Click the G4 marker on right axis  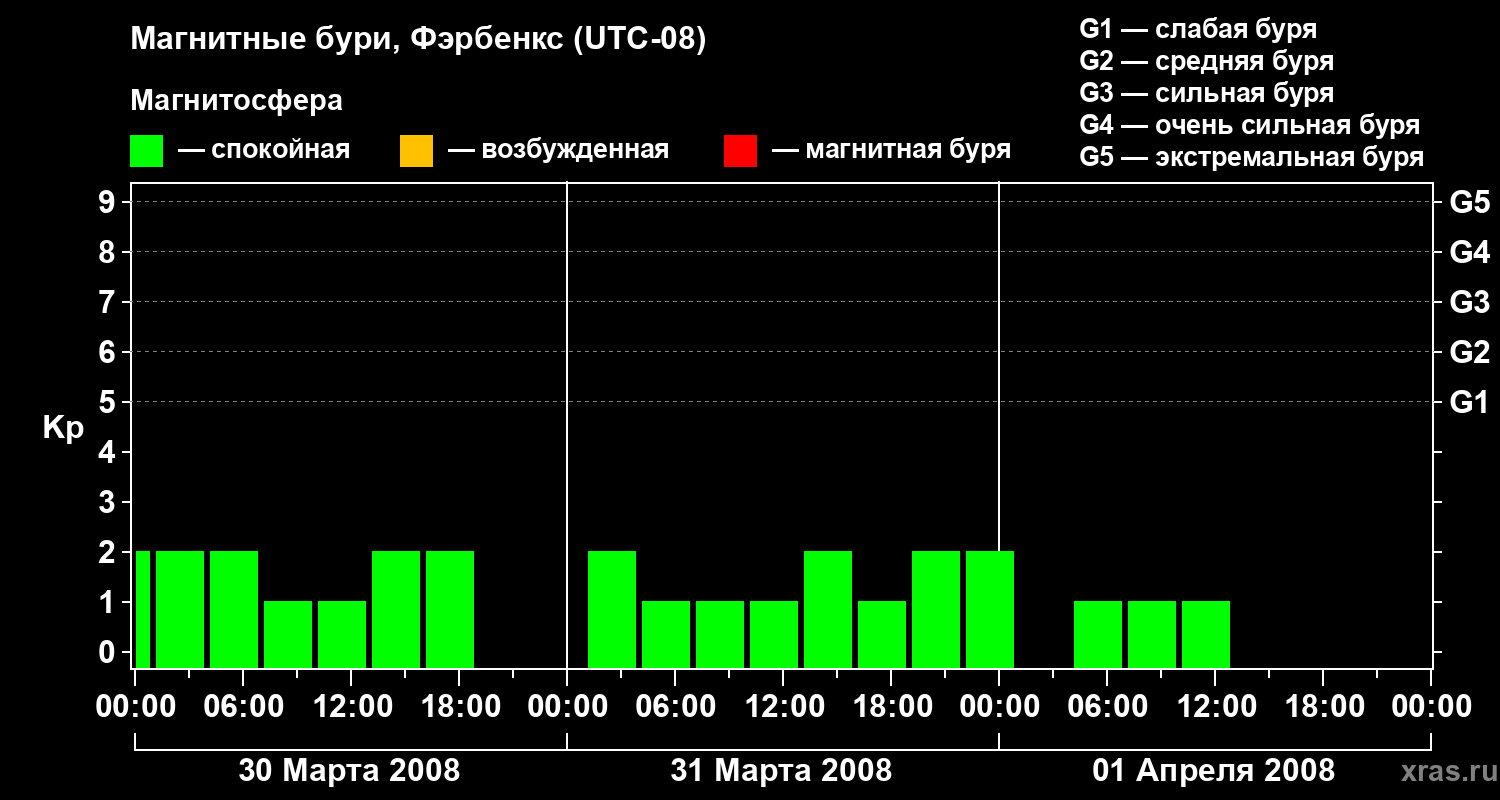point(1469,252)
